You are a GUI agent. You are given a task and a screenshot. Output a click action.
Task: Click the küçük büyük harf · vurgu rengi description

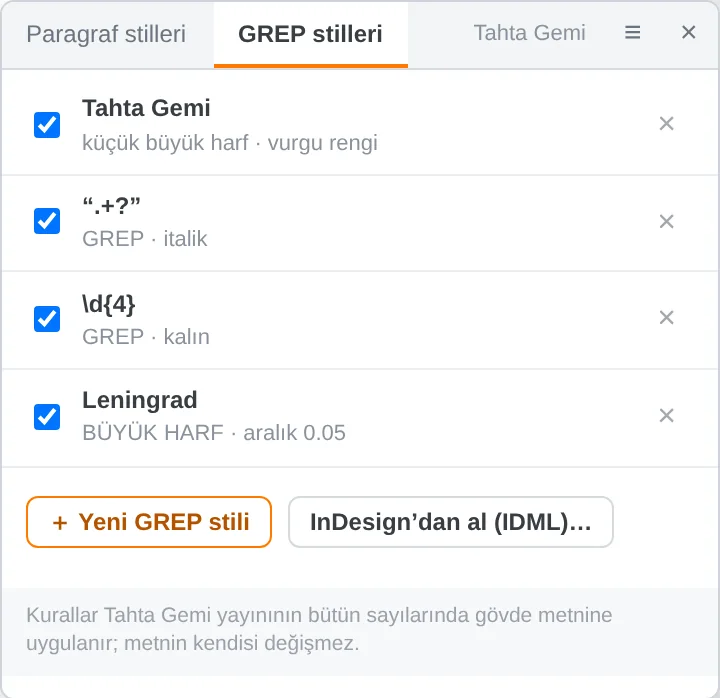click(230, 143)
